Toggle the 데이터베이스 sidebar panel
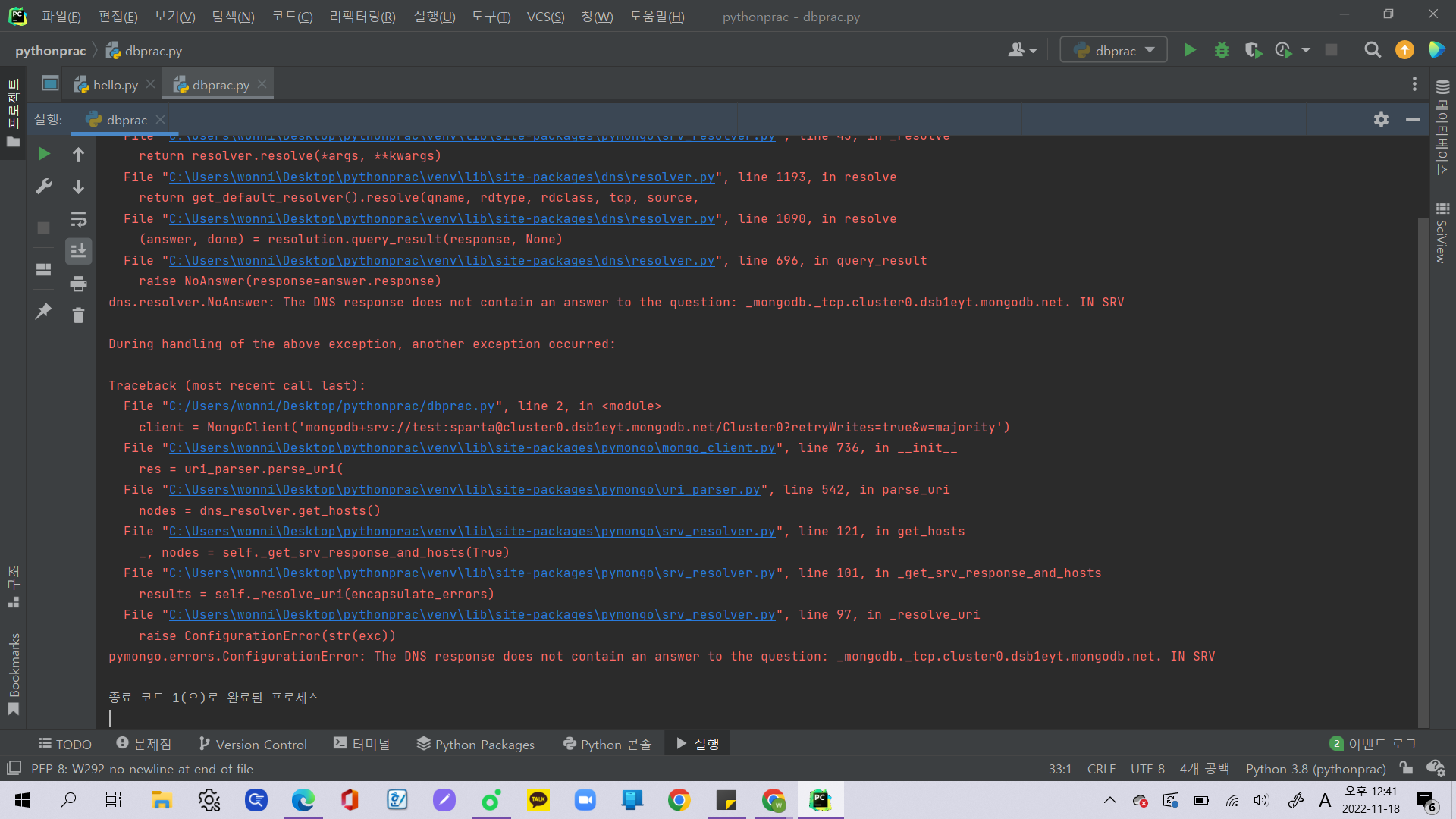 point(1442,127)
